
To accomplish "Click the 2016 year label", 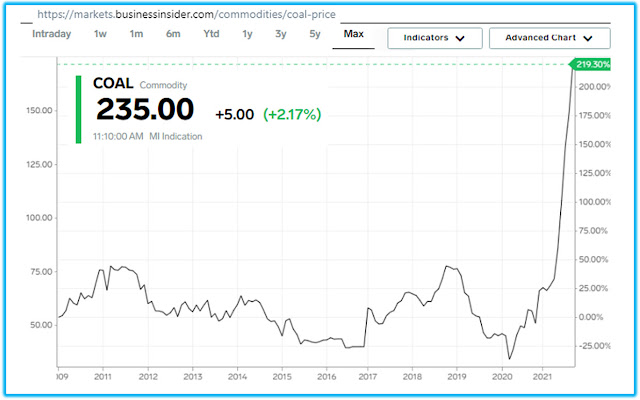I will (327, 377).
